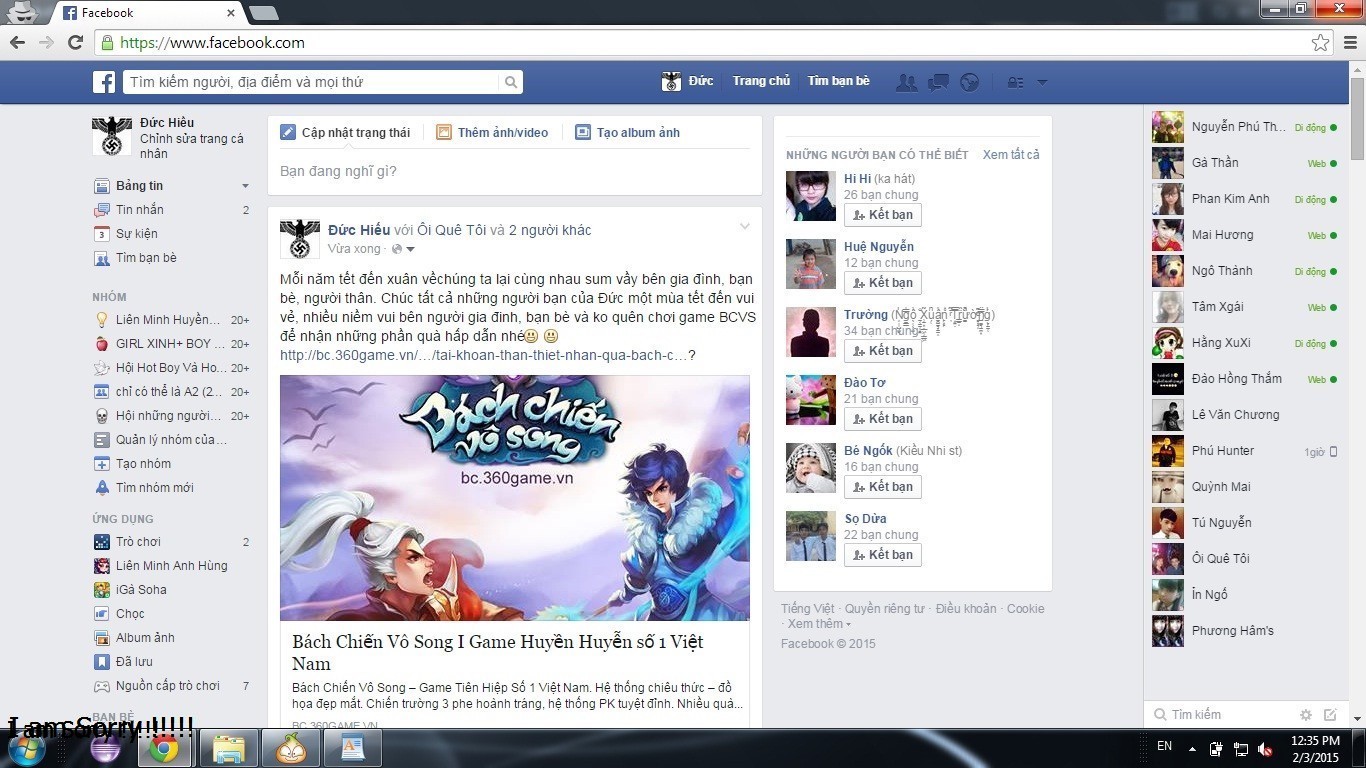Click the Xem tất cả link
This screenshot has height=768, width=1366.
pos(1010,155)
